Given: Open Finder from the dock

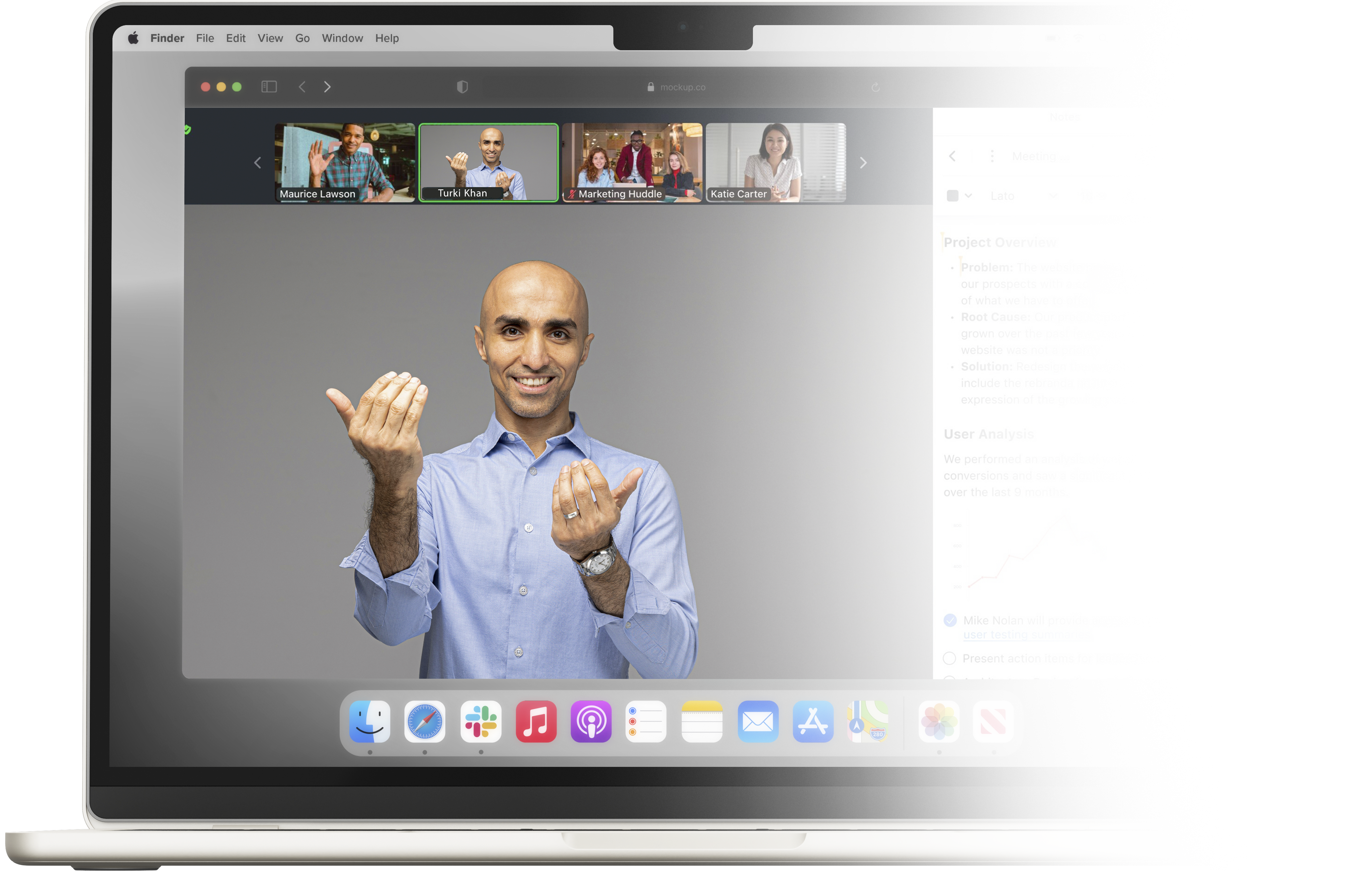Looking at the screenshot, I should click(369, 722).
